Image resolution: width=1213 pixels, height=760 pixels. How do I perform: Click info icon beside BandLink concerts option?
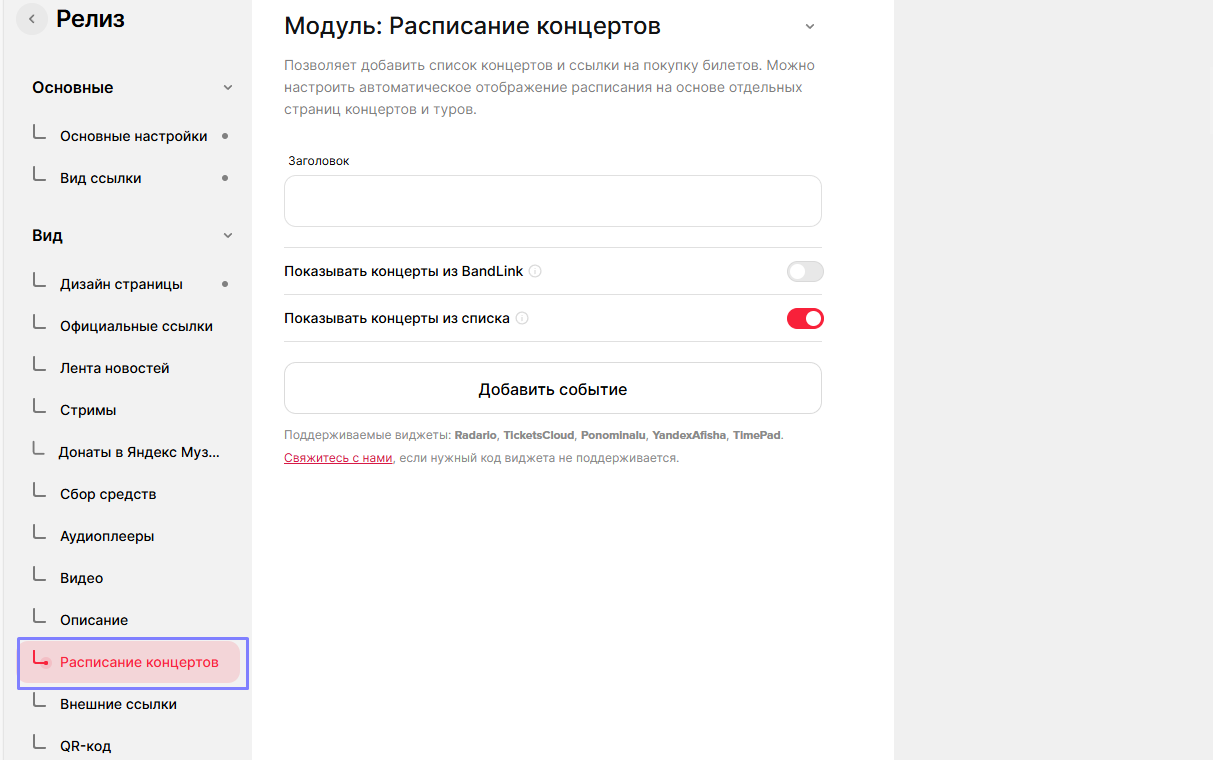pos(535,271)
